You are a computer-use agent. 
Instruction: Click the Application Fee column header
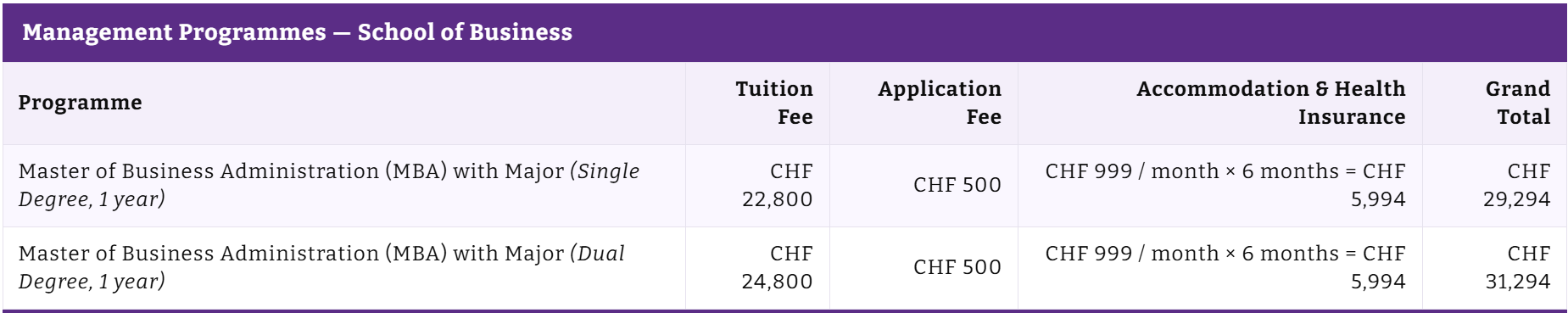[x=940, y=103]
